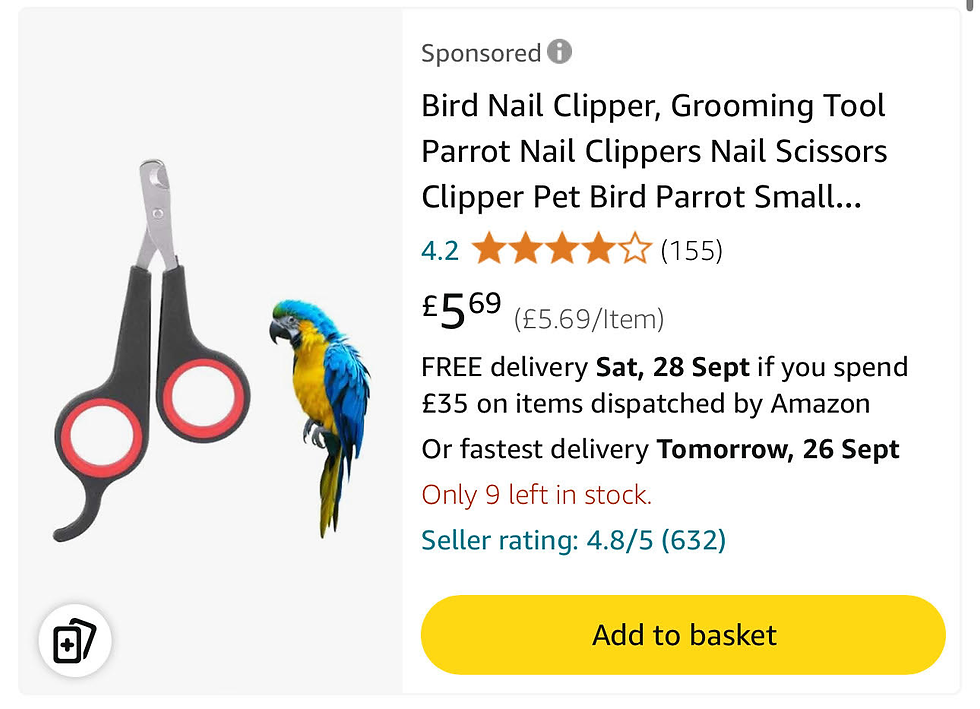
Task: Click the blue and yellow parrot picture
Action: point(320,418)
